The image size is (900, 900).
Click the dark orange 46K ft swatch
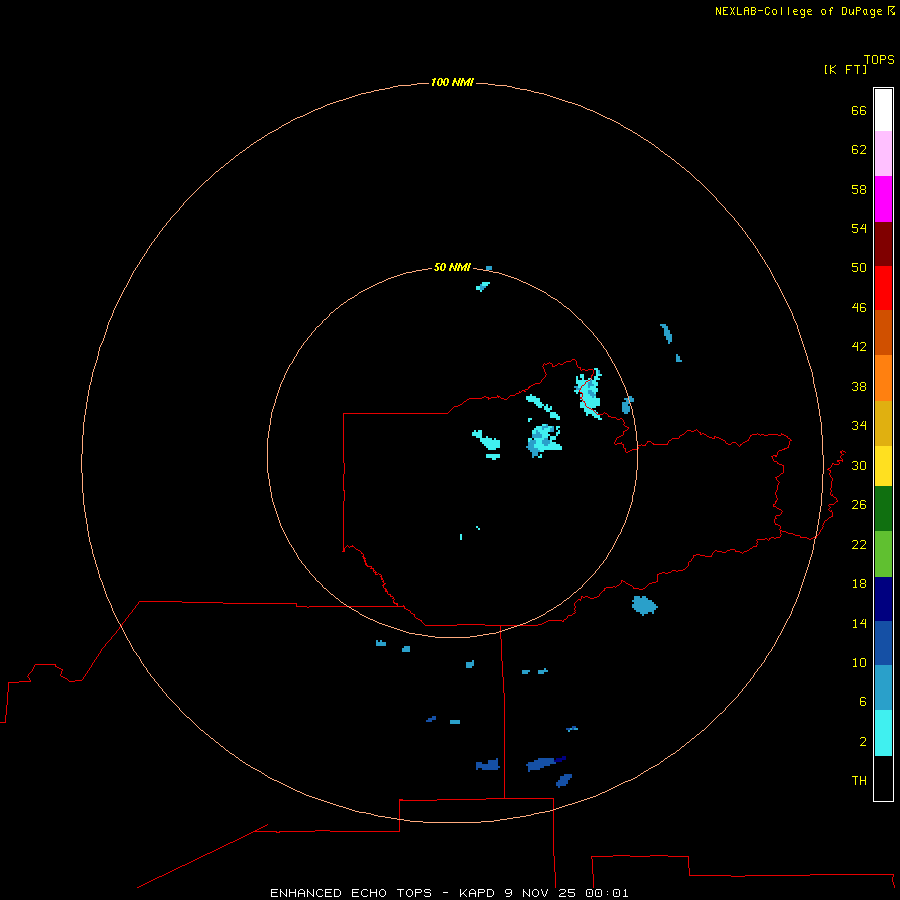pyautogui.click(x=883, y=332)
